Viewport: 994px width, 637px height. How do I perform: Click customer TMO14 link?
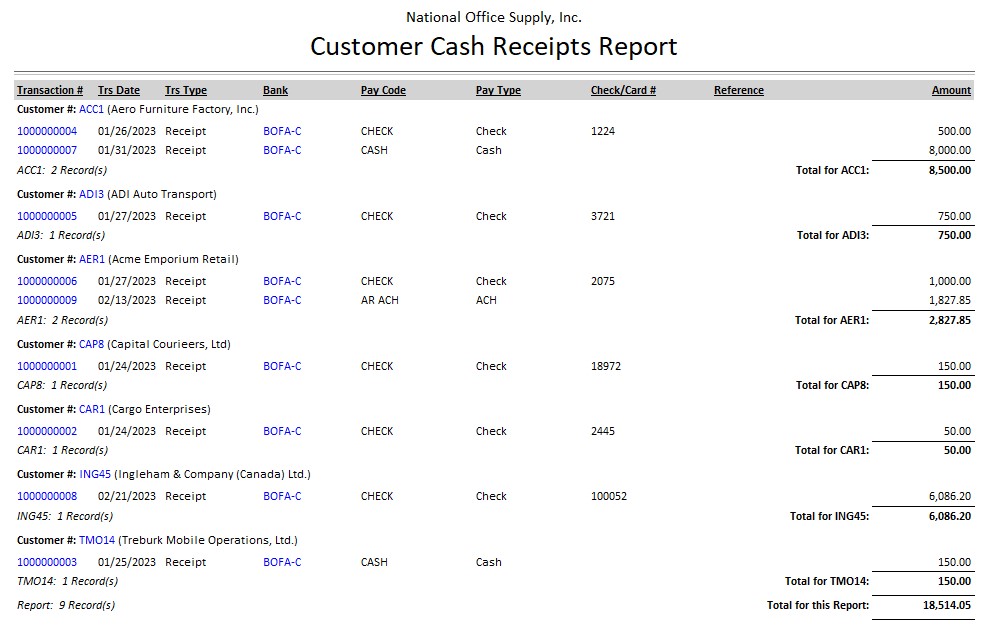(97, 540)
